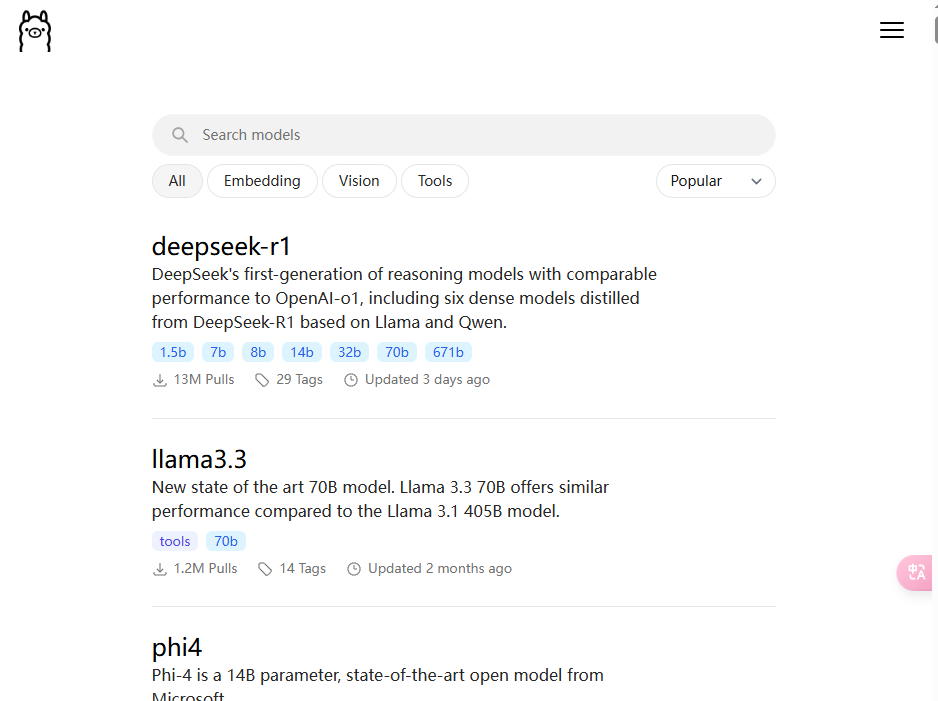Click the 70b tag of deepseek-r1
The width and height of the screenshot is (938, 701).
point(397,352)
